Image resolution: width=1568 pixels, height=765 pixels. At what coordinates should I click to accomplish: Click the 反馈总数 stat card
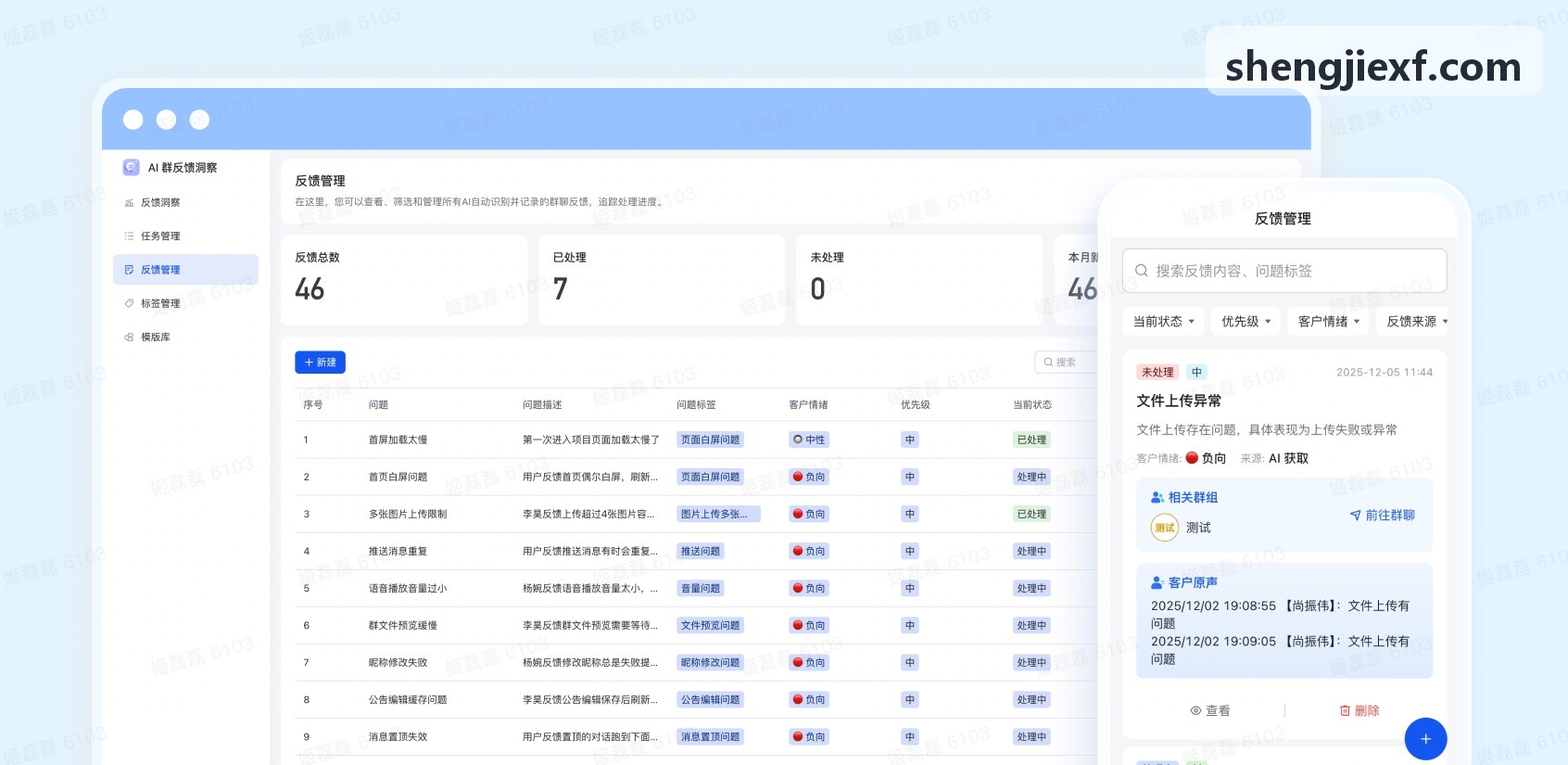[x=404, y=280]
